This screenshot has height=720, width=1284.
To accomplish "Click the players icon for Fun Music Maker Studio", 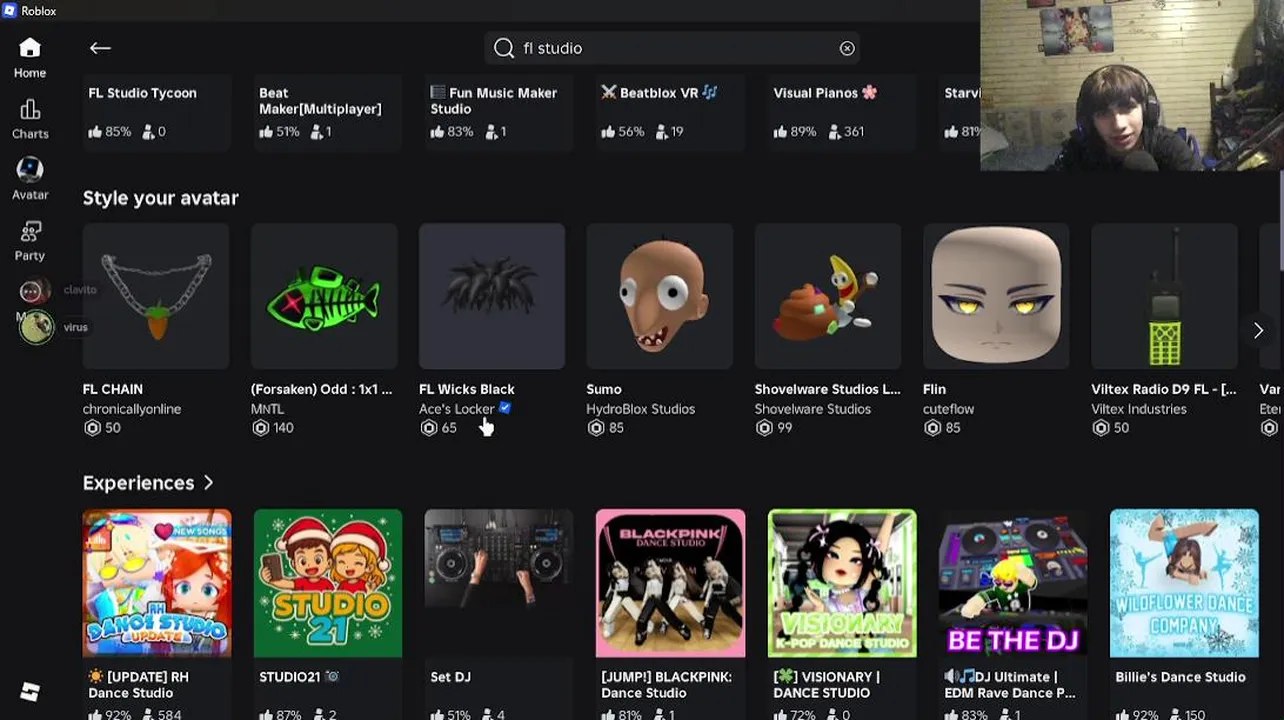I will [491, 131].
